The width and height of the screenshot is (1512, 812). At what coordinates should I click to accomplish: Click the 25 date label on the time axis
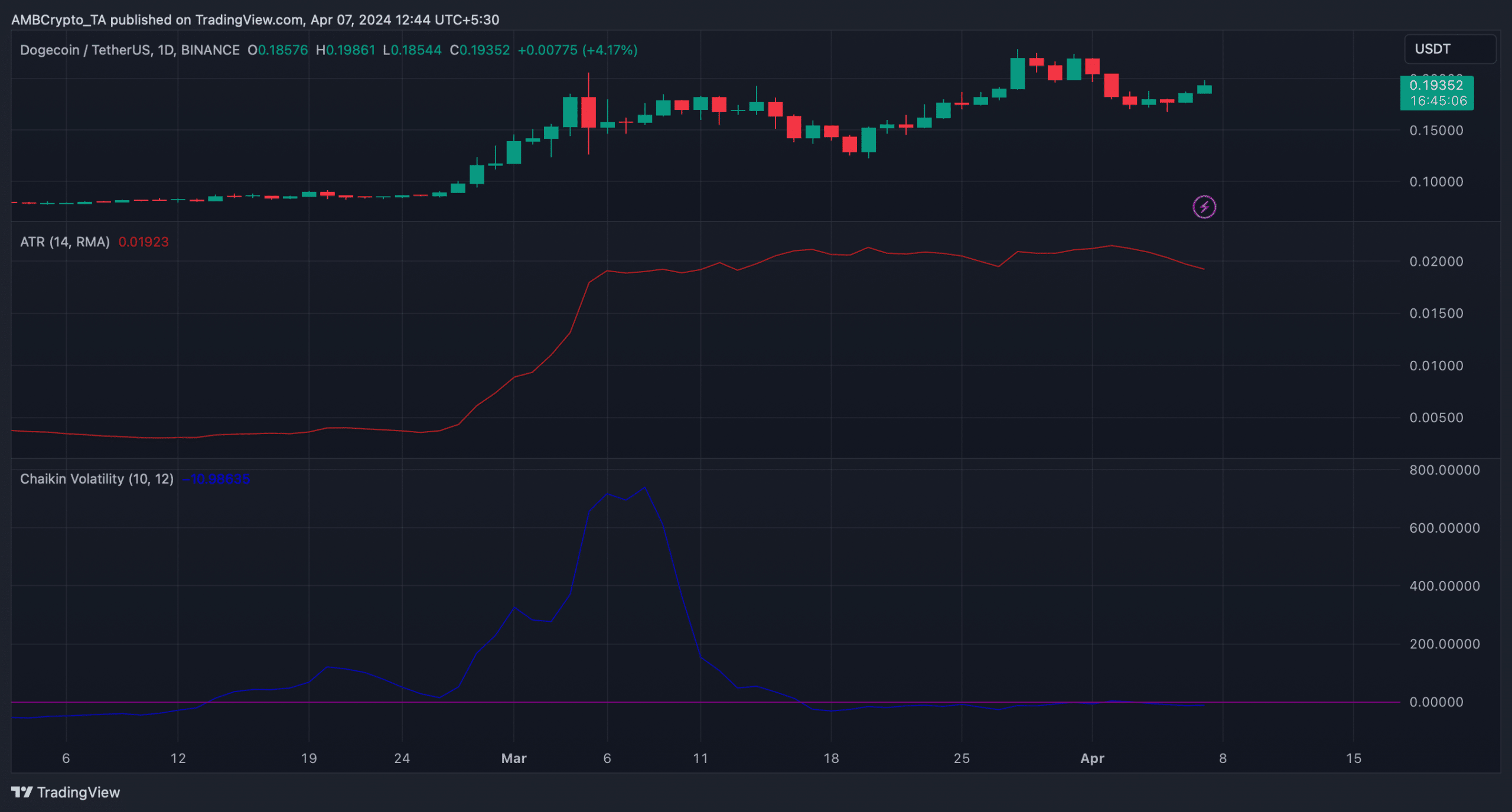point(962,759)
